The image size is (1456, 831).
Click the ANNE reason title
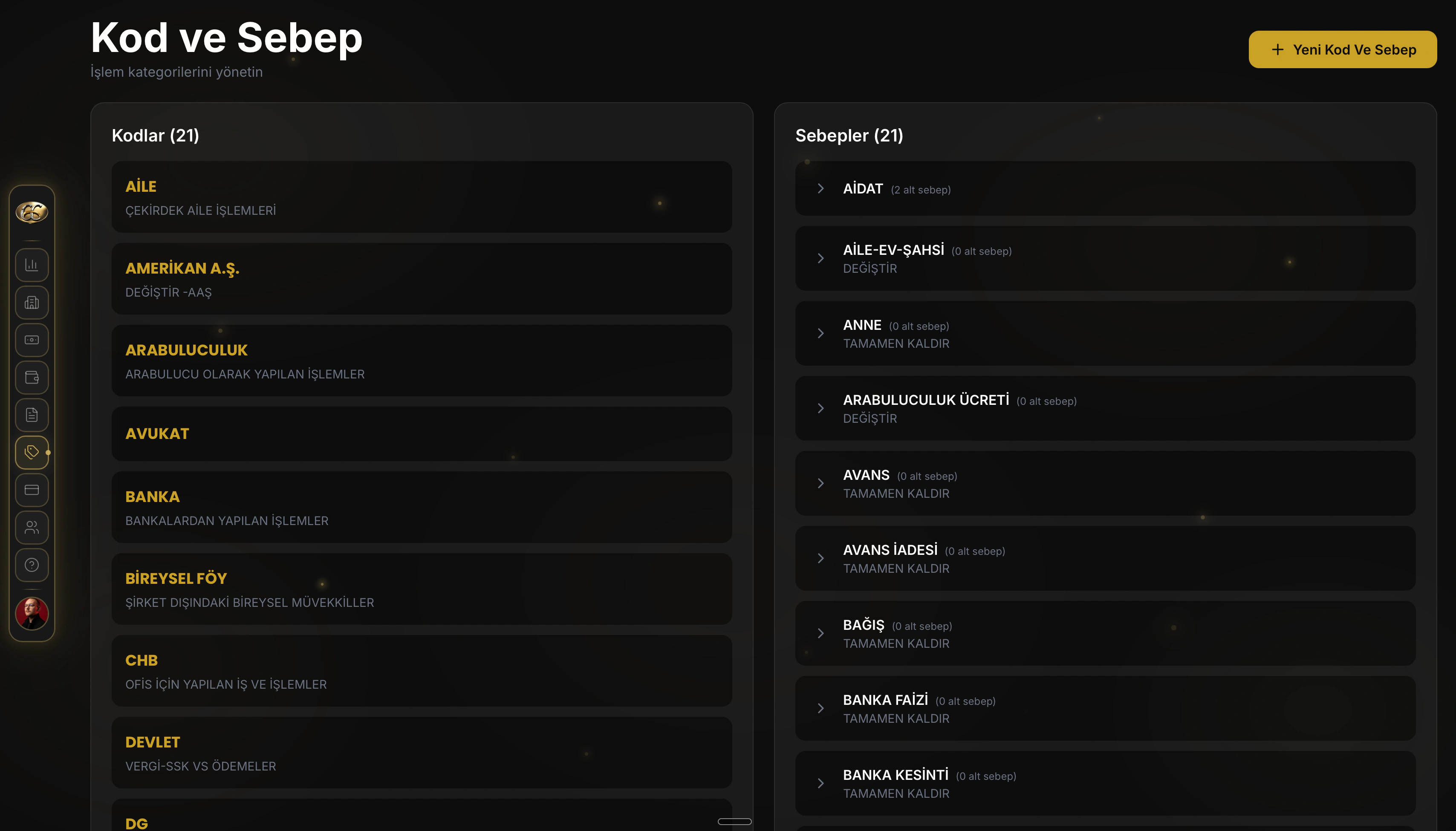pos(862,325)
